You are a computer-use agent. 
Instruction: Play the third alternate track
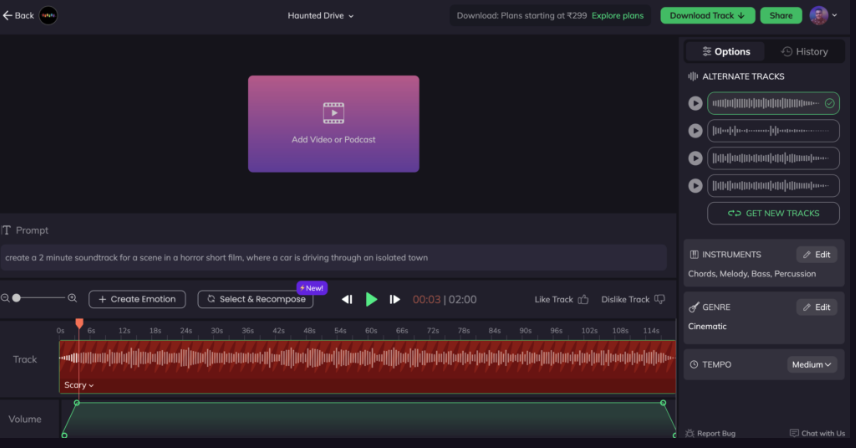pyautogui.click(x=695, y=158)
